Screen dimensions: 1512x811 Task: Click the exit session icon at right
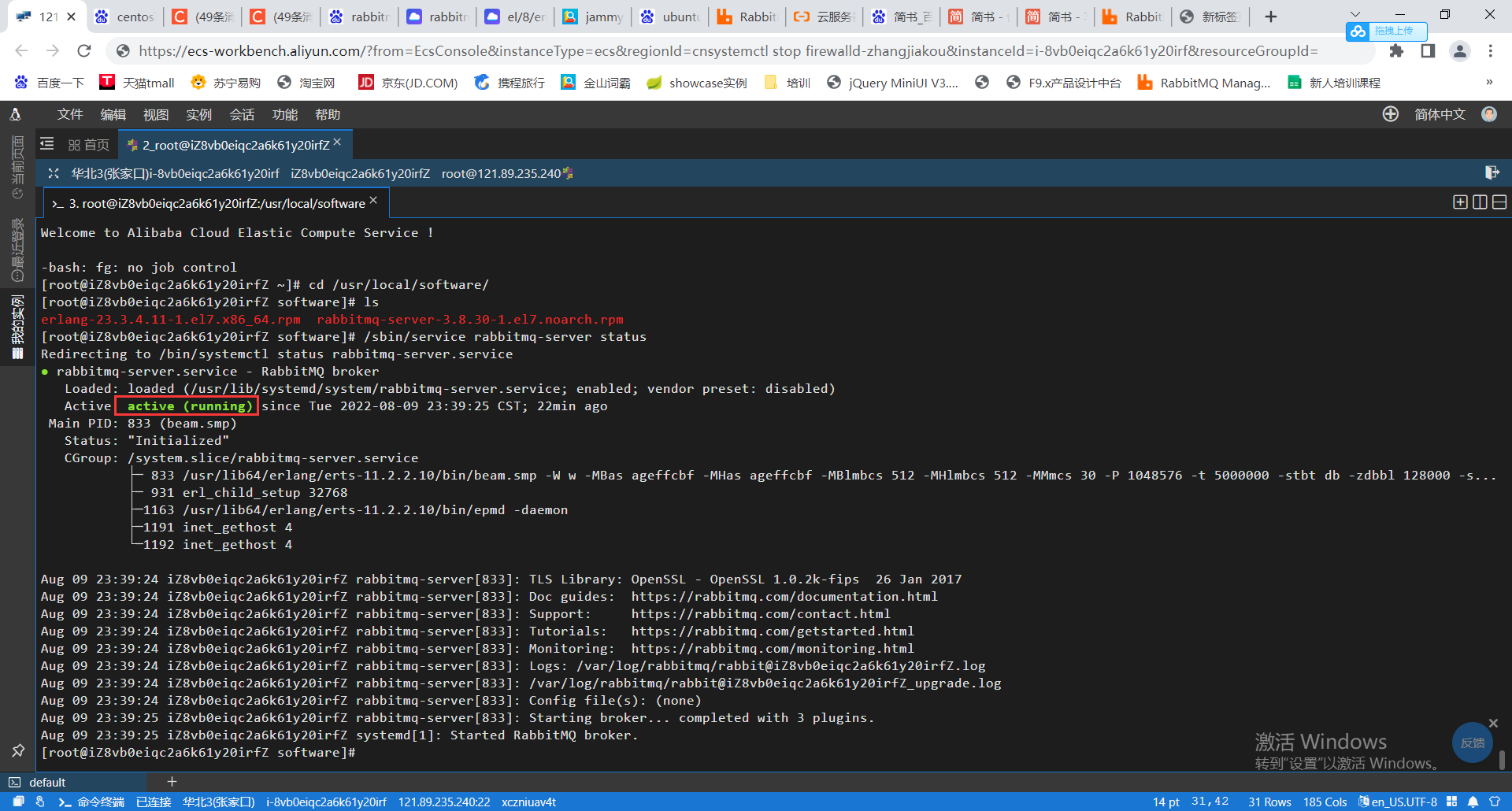point(1492,172)
